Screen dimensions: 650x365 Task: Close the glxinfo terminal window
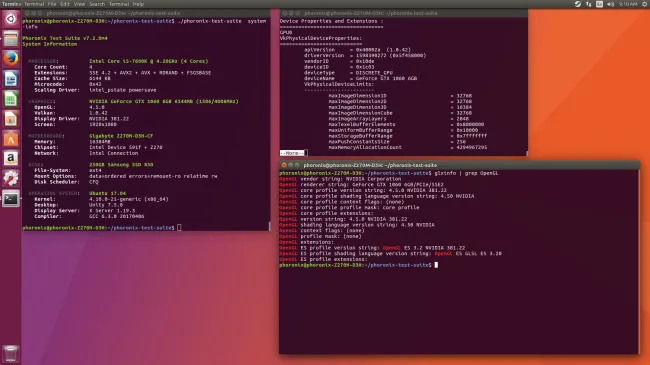coord(284,165)
